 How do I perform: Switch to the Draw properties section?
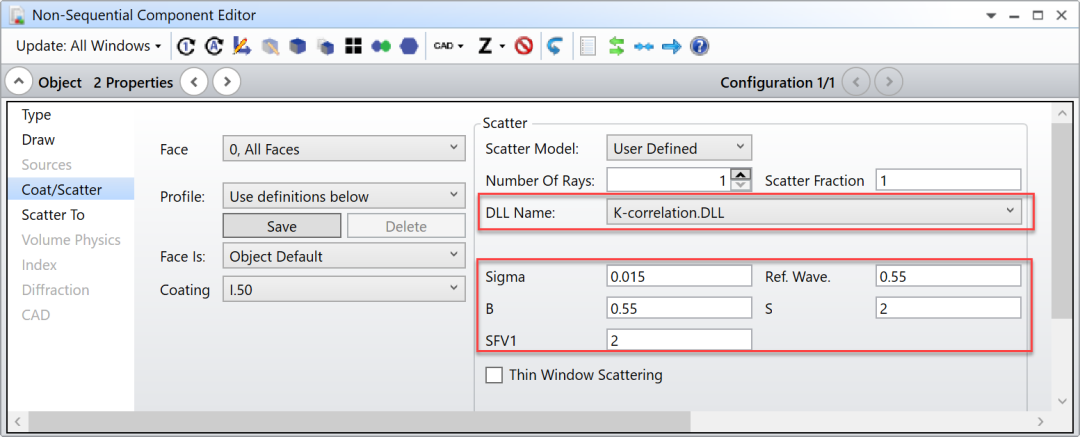(39, 140)
